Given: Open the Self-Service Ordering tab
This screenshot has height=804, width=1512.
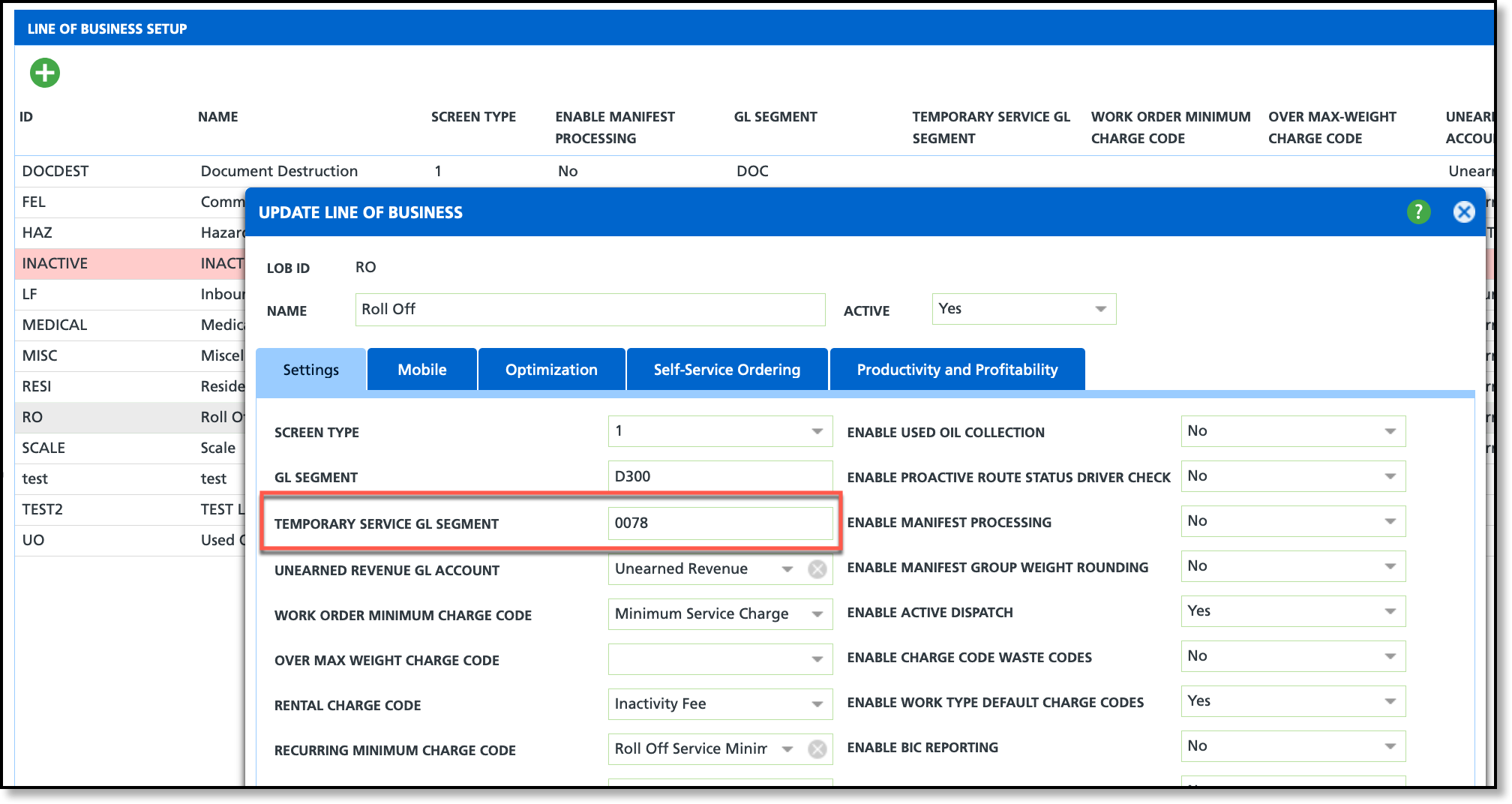Looking at the screenshot, I should tap(727, 370).
